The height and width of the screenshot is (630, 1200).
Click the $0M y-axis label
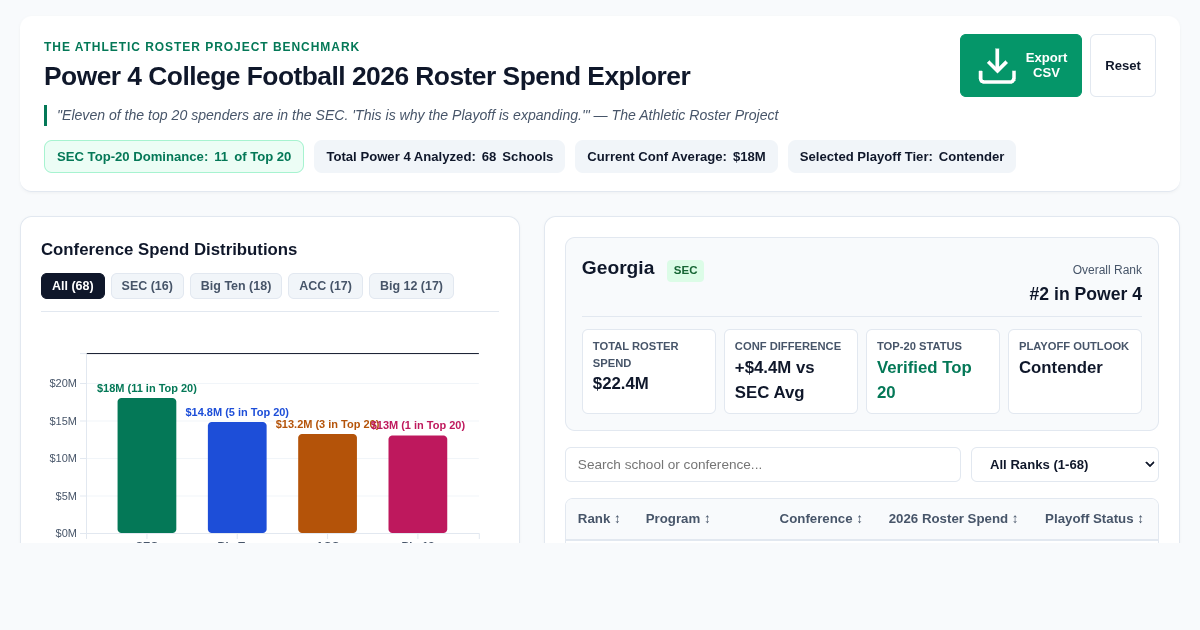[66, 533]
